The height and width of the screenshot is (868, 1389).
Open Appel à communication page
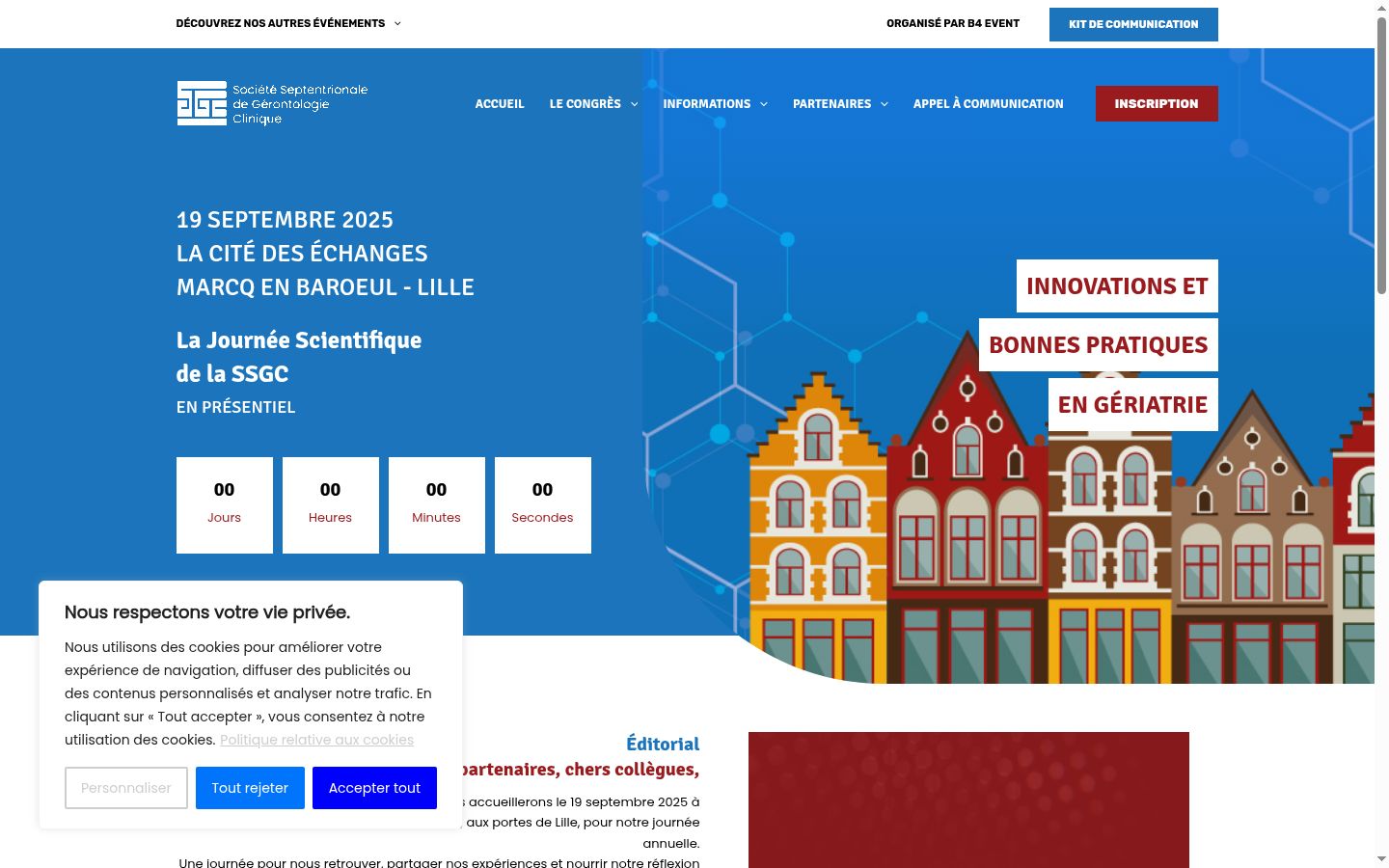(x=989, y=104)
